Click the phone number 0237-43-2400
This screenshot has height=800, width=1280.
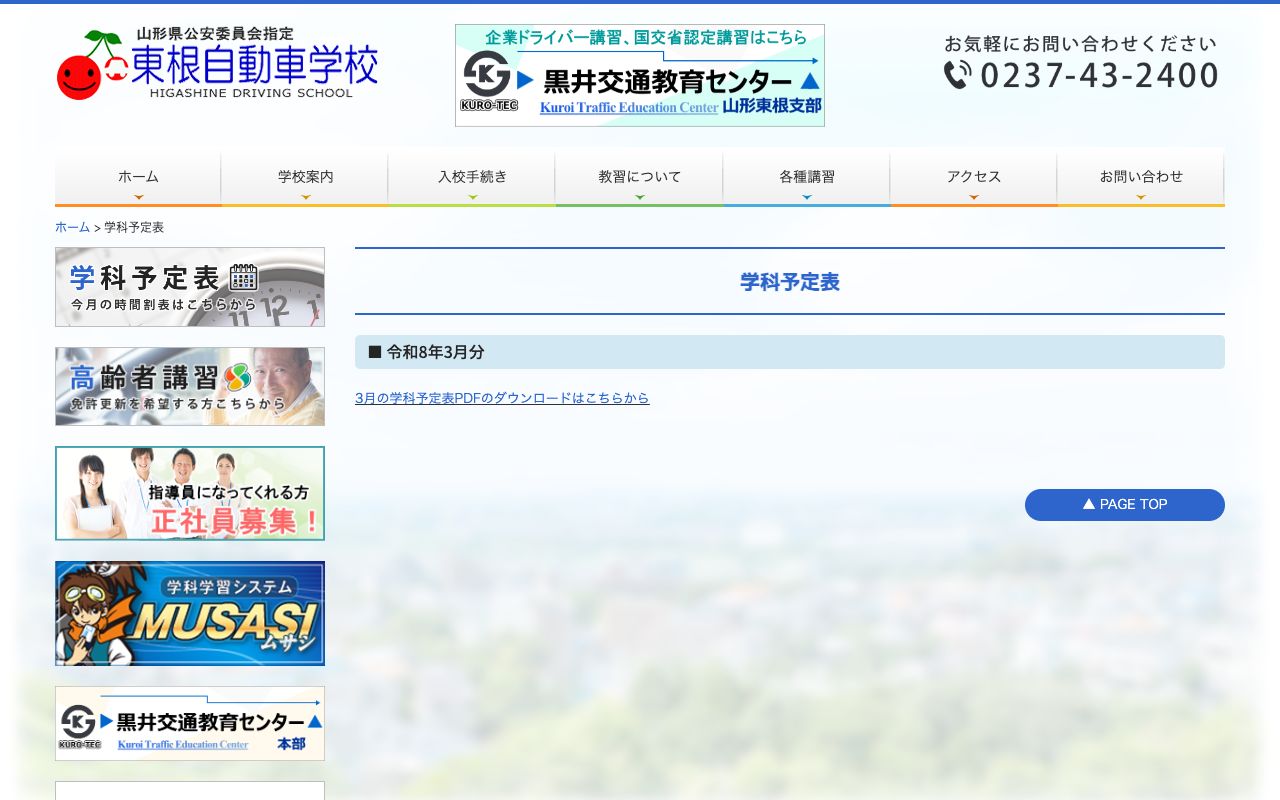point(1100,74)
